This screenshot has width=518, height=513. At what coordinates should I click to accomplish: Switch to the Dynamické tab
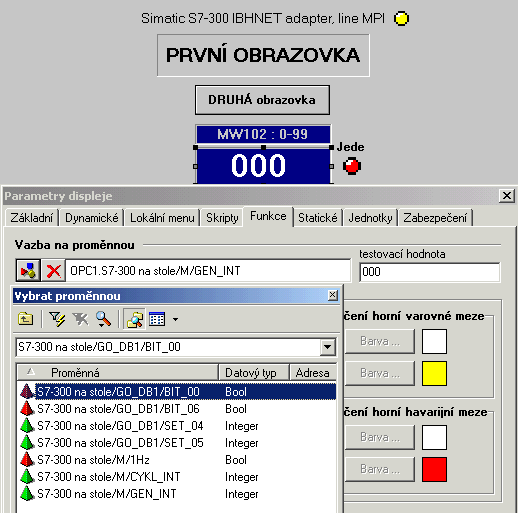click(x=92, y=218)
